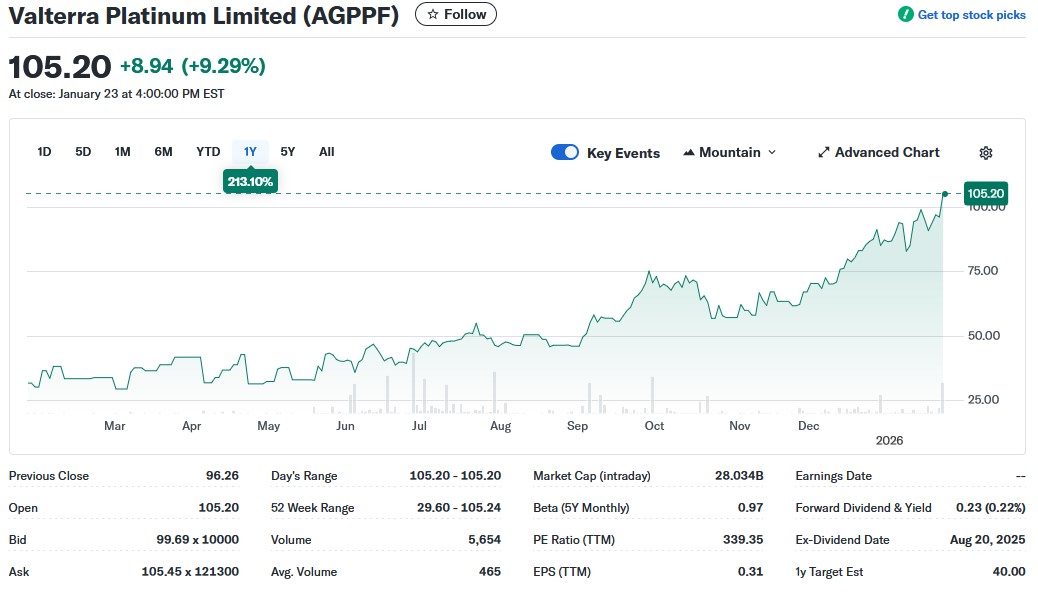Viewport: 1038px width, 595px height.
Task: Click the 213.10% performance badge
Action: [250, 181]
